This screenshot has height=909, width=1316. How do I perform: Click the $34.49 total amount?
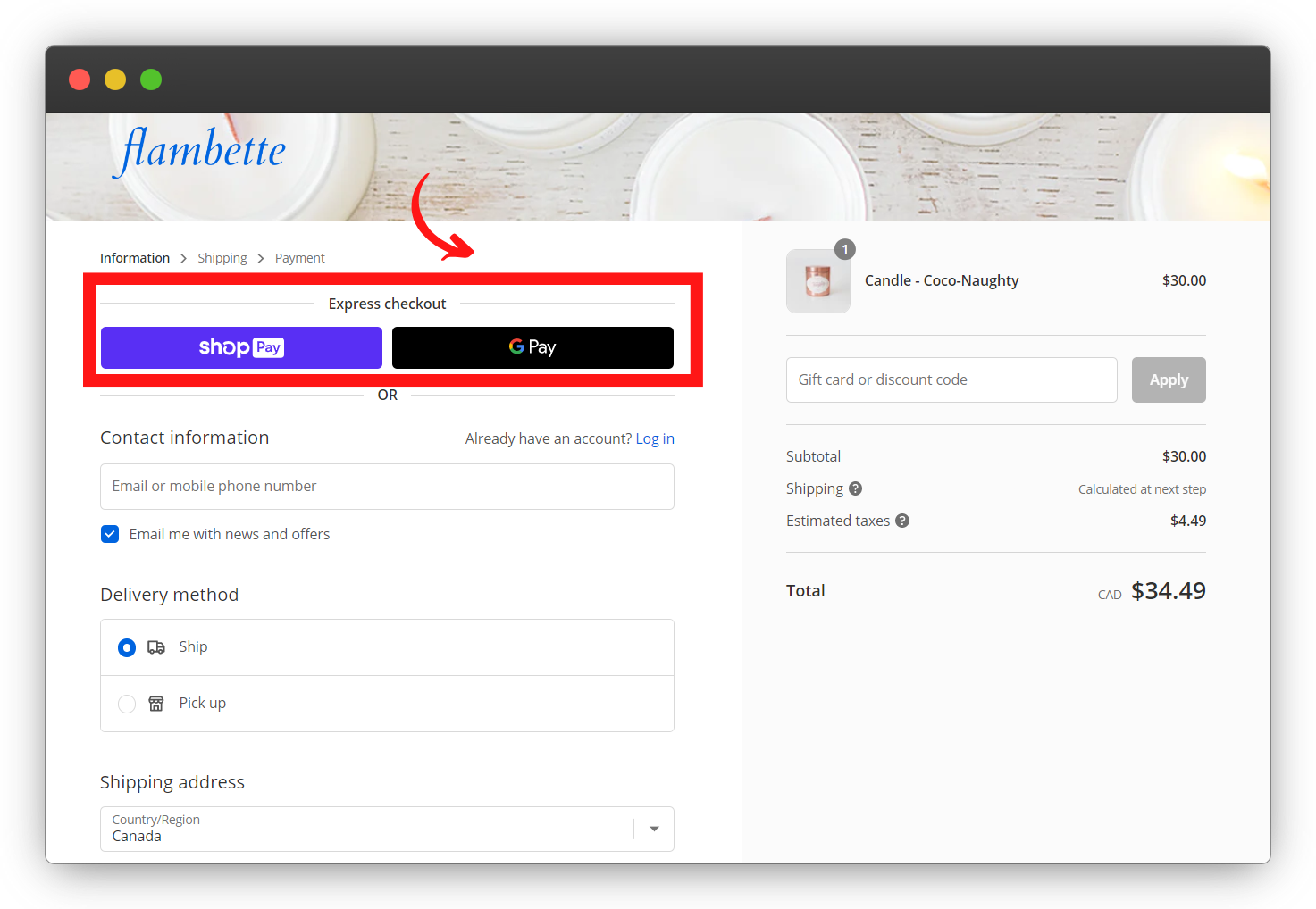point(1169,591)
